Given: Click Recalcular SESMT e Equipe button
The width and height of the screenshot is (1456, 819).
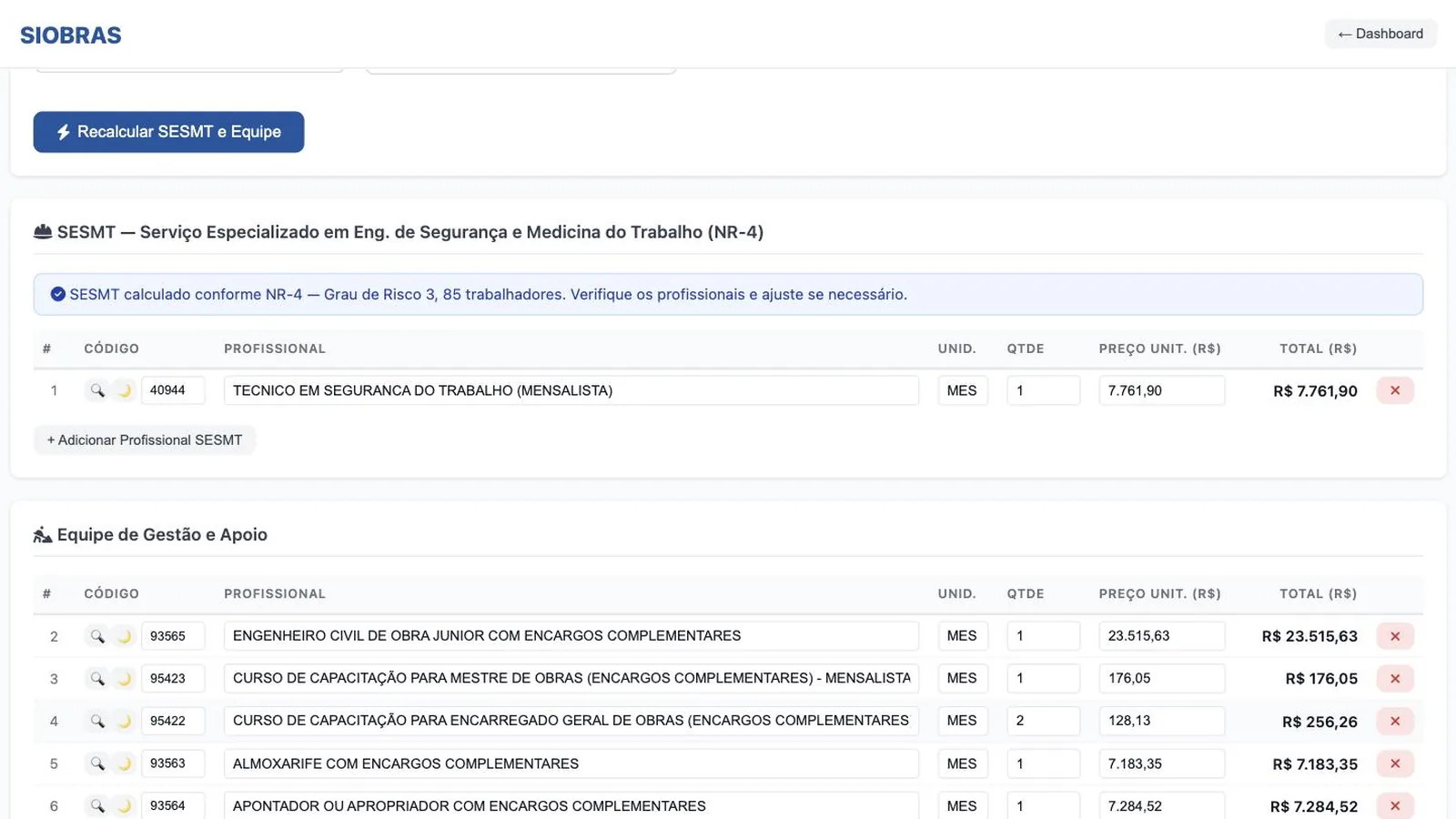Looking at the screenshot, I should click(x=168, y=132).
